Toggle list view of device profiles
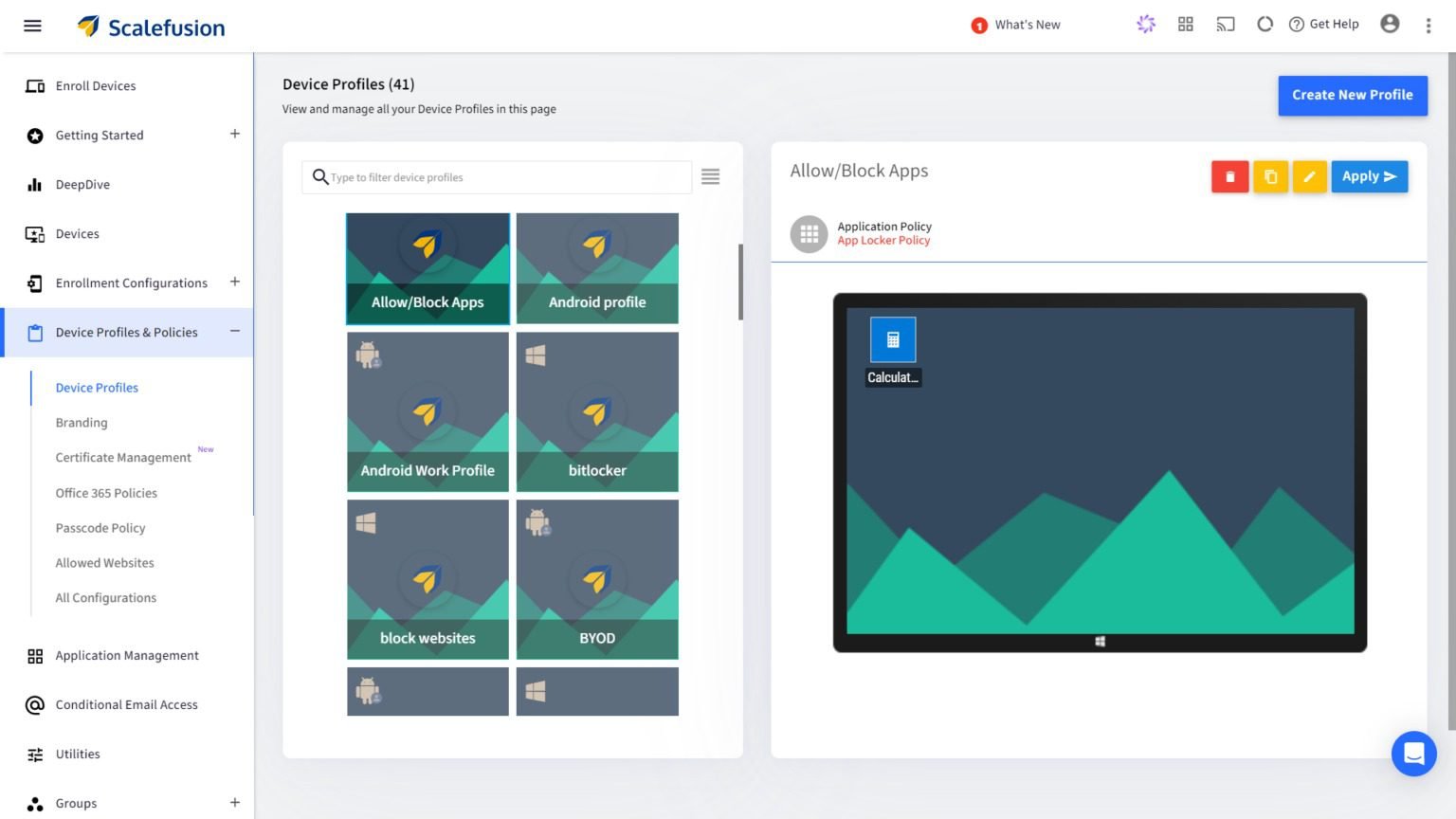The height and width of the screenshot is (819, 1456). (x=710, y=177)
